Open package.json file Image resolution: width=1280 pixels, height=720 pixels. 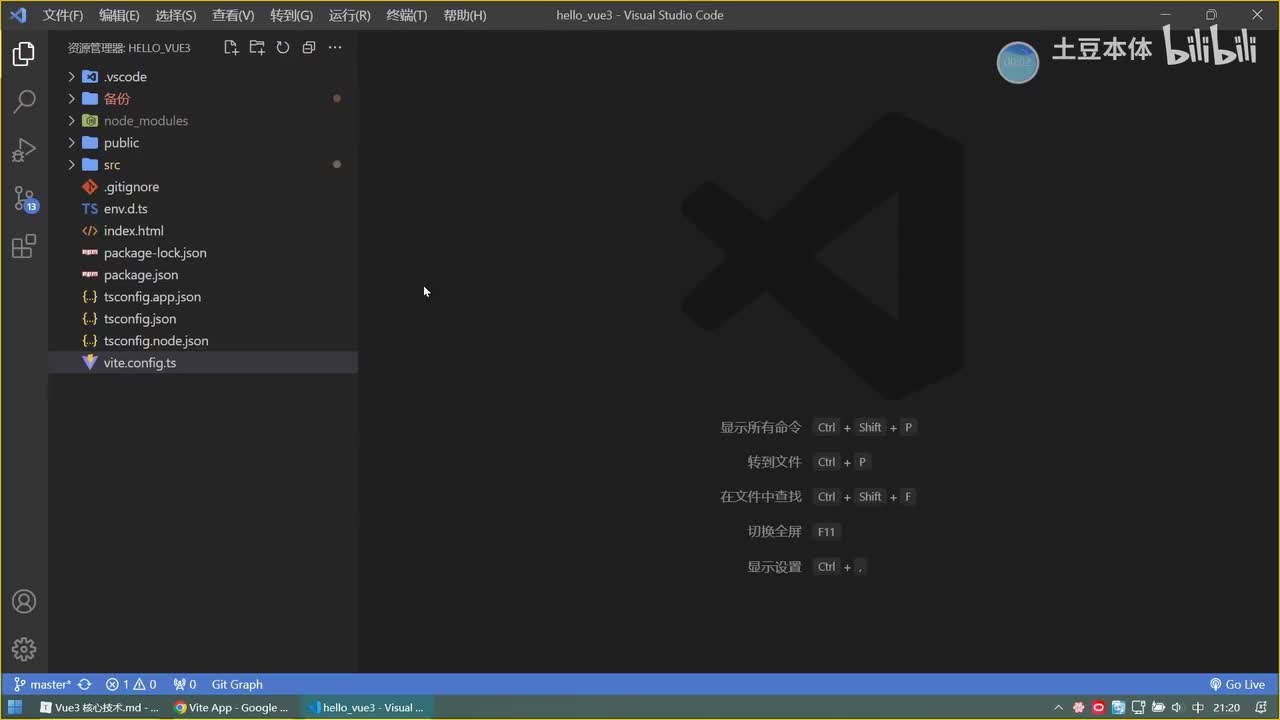(x=202, y=274)
